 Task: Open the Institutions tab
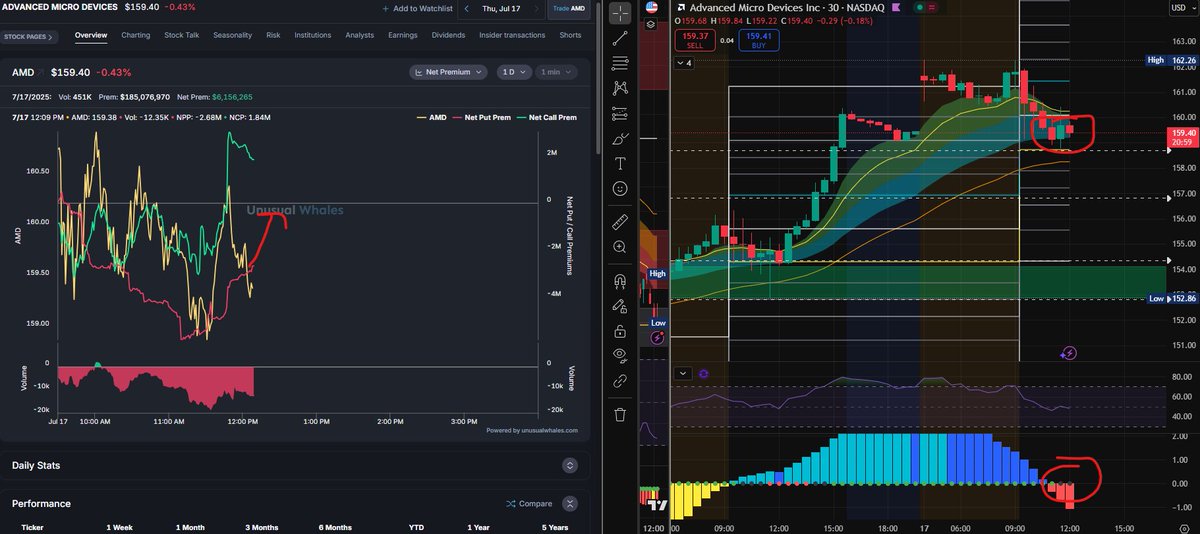(312, 35)
